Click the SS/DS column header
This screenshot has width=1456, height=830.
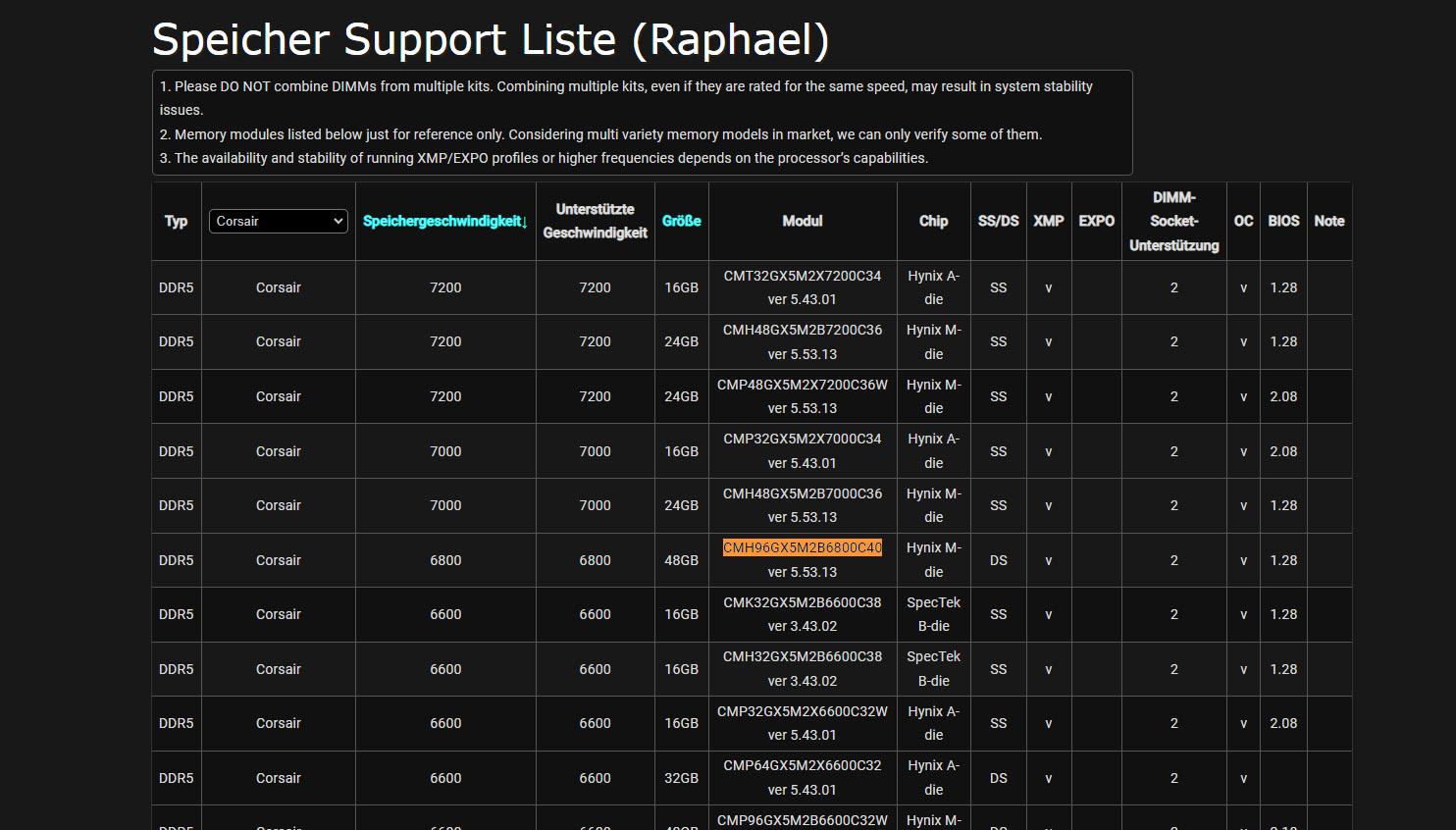point(998,222)
